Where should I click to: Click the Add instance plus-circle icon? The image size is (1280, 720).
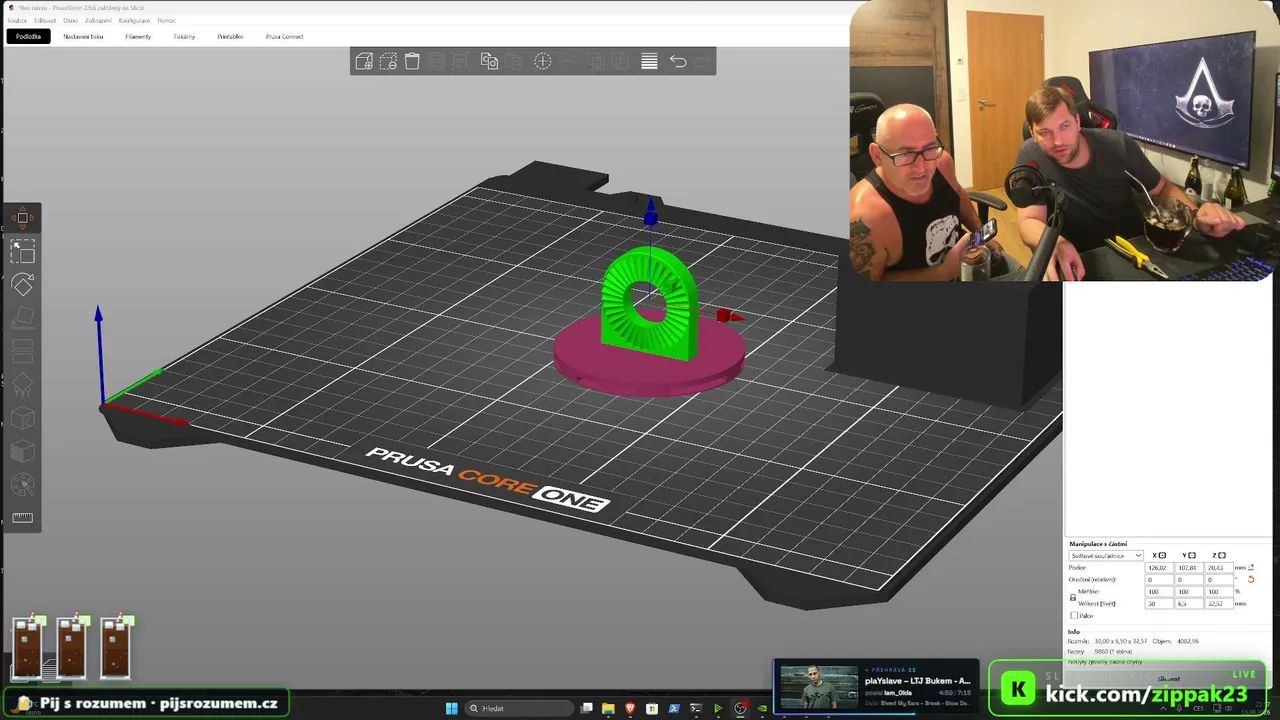pyautogui.click(x=542, y=62)
